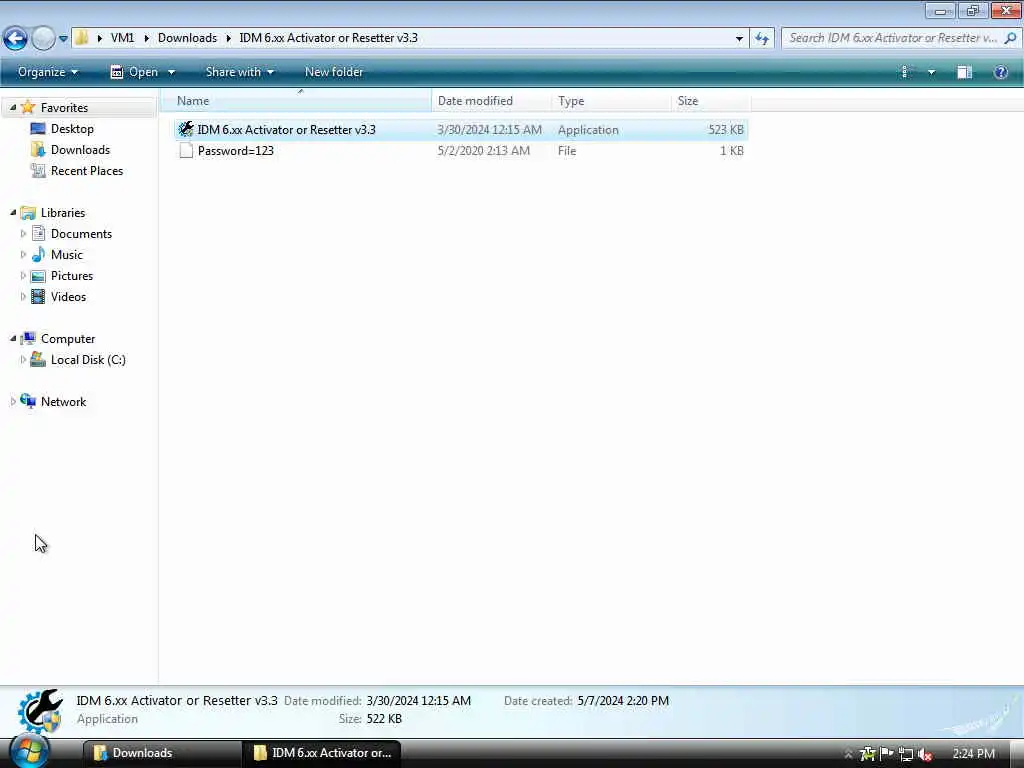Click the Music note icon

click(x=39, y=254)
